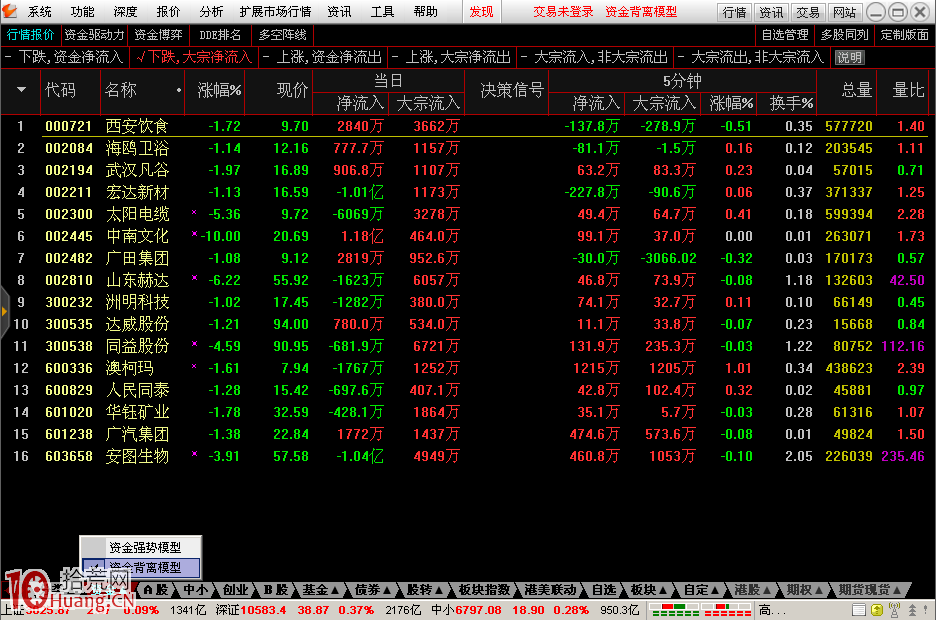
Task: Open the 报价 menu
Action: coord(168,11)
